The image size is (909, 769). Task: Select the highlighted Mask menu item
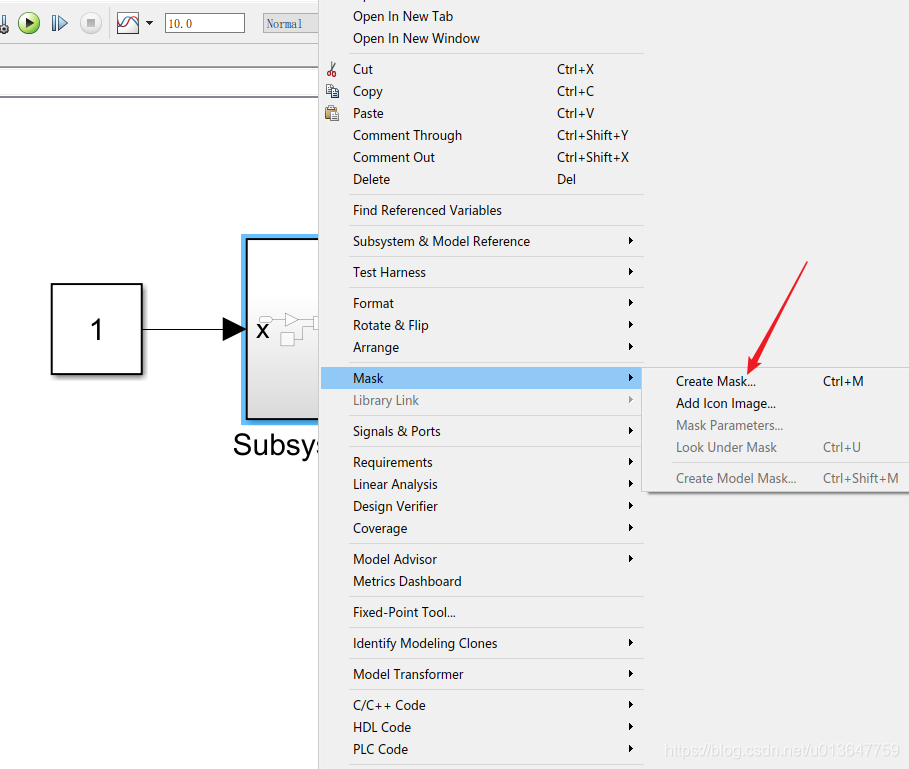coord(481,378)
